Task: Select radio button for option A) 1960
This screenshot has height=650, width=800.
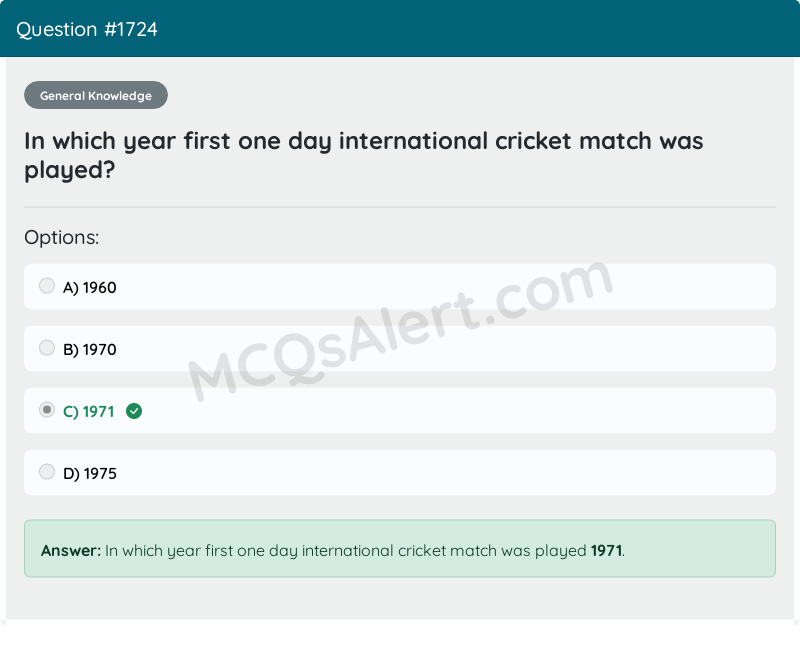Action: click(x=47, y=286)
